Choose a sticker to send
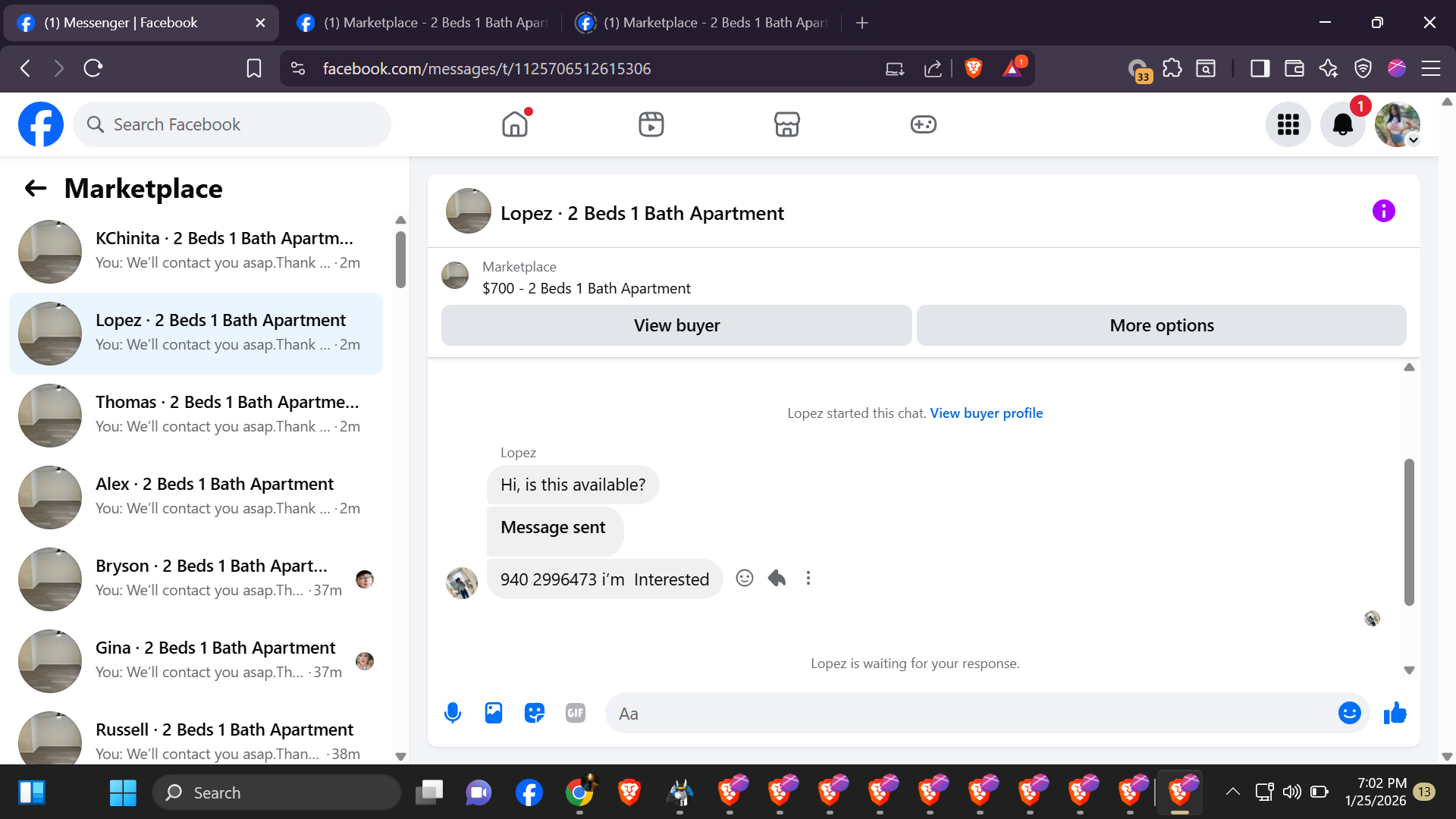The width and height of the screenshot is (1456, 819). 535,713
